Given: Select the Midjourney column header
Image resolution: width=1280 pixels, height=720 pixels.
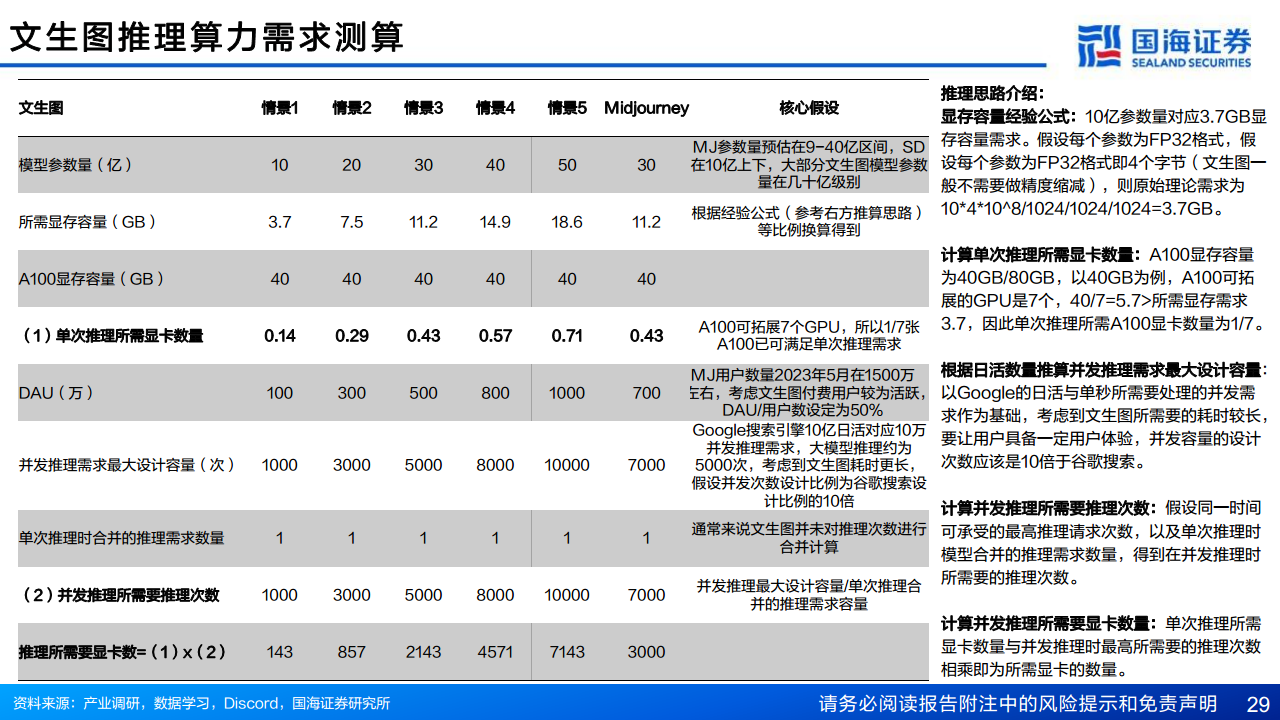Looking at the screenshot, I should [x=647, y=108].
